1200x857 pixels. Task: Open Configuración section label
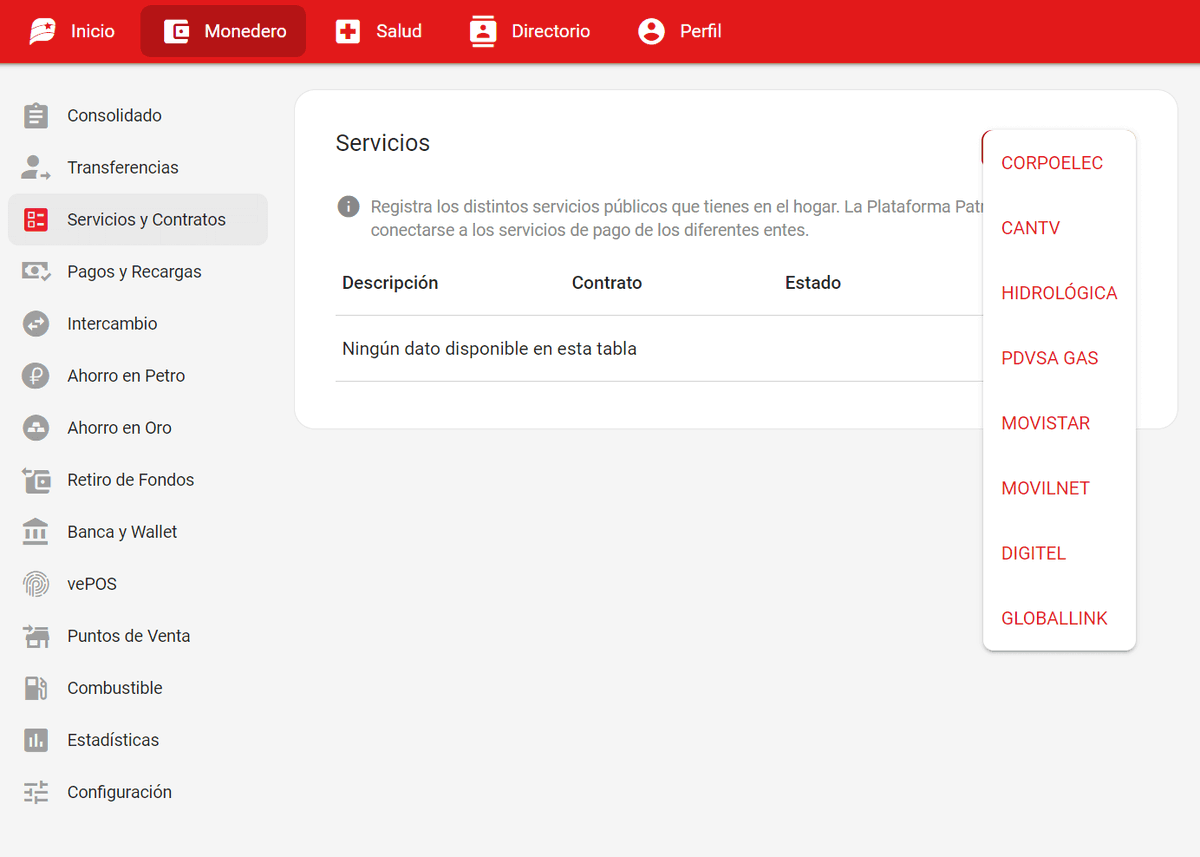[x=120, y=792]
